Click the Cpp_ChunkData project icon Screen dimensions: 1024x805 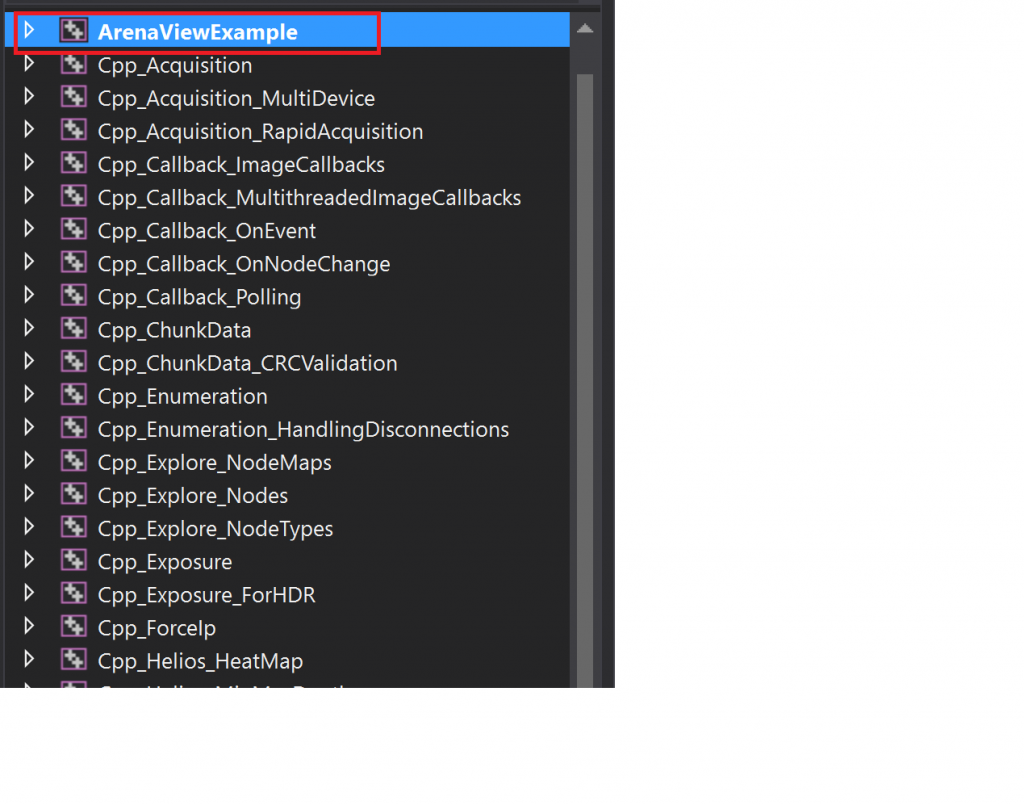74,329
